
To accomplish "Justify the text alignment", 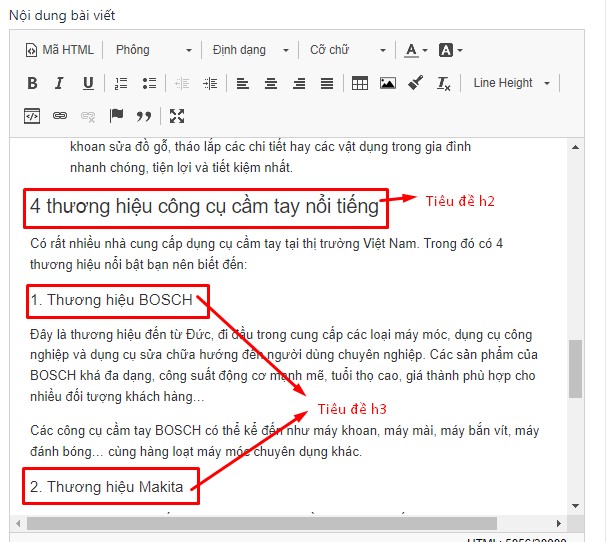I will [327, 83].
